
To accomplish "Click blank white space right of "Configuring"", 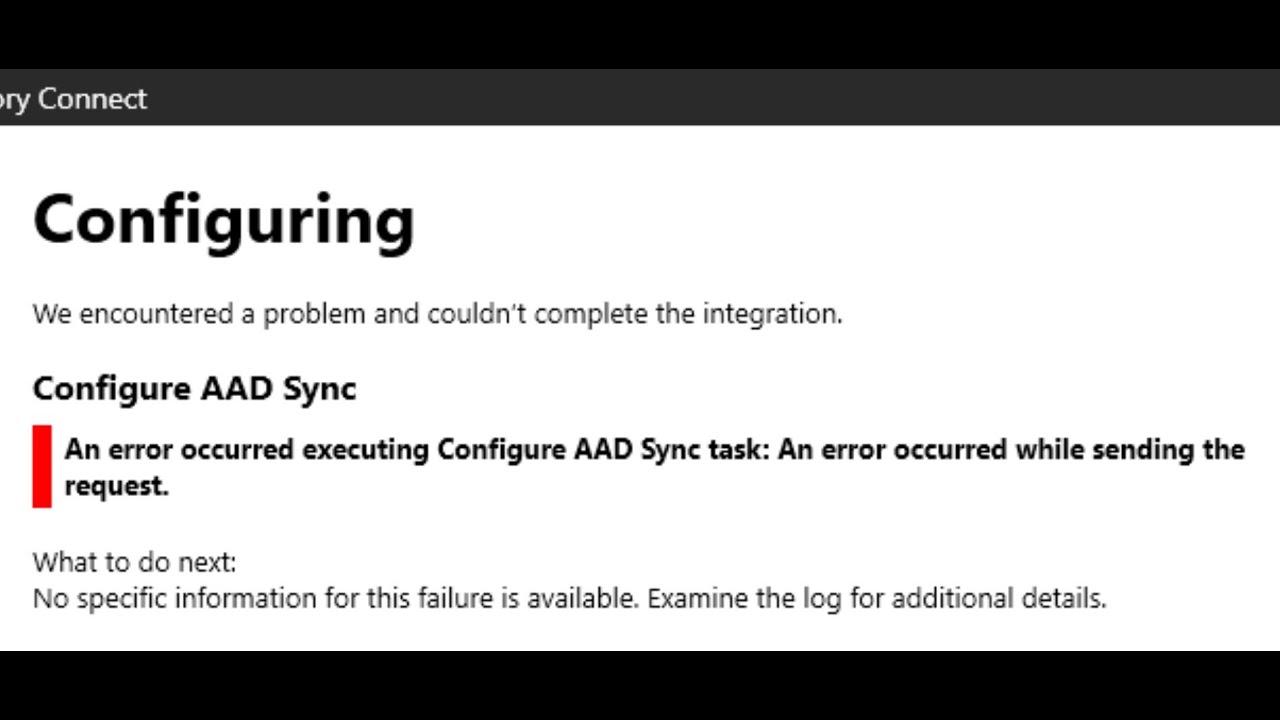I will 800,218.
